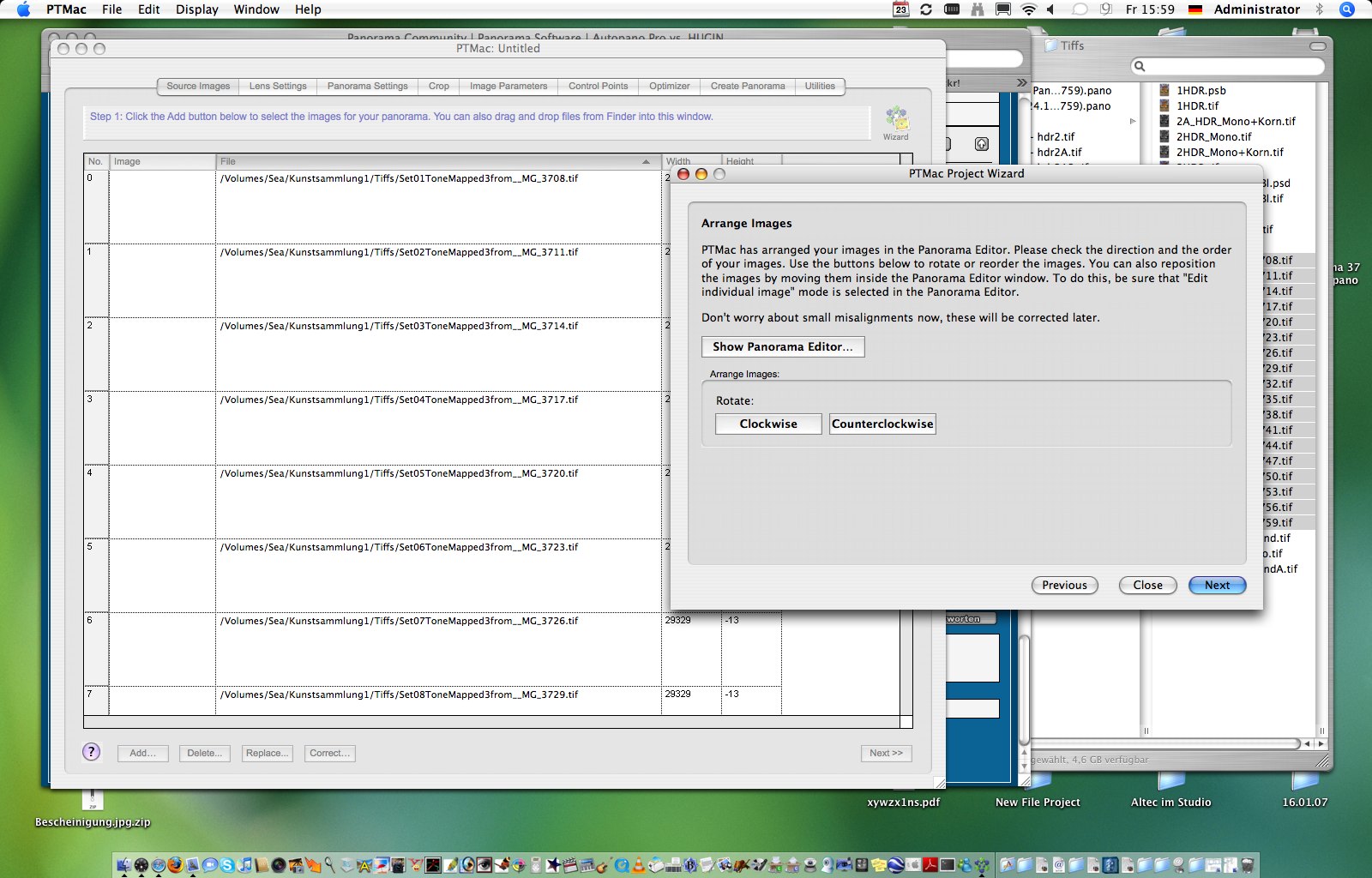This screenshot has height=878, width=1372.
Task: Open the help question mark button
Action: coord(92,752)
